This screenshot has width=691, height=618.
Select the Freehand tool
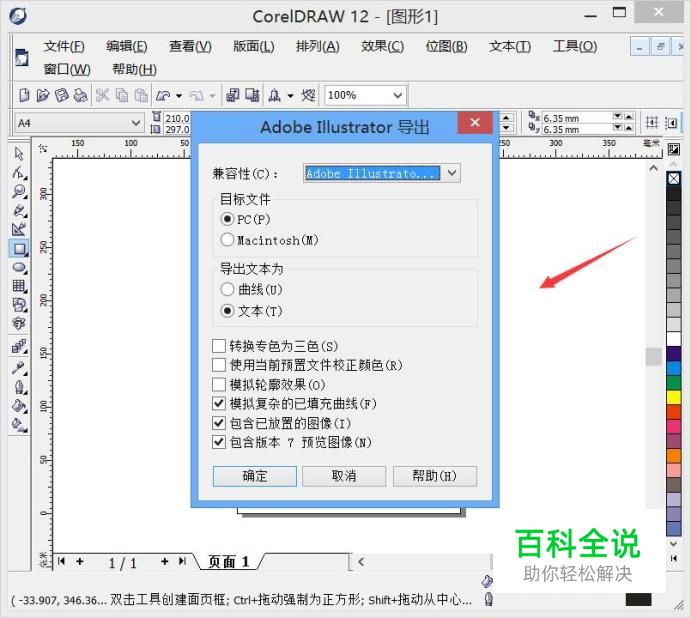click(x=19, y=210)
